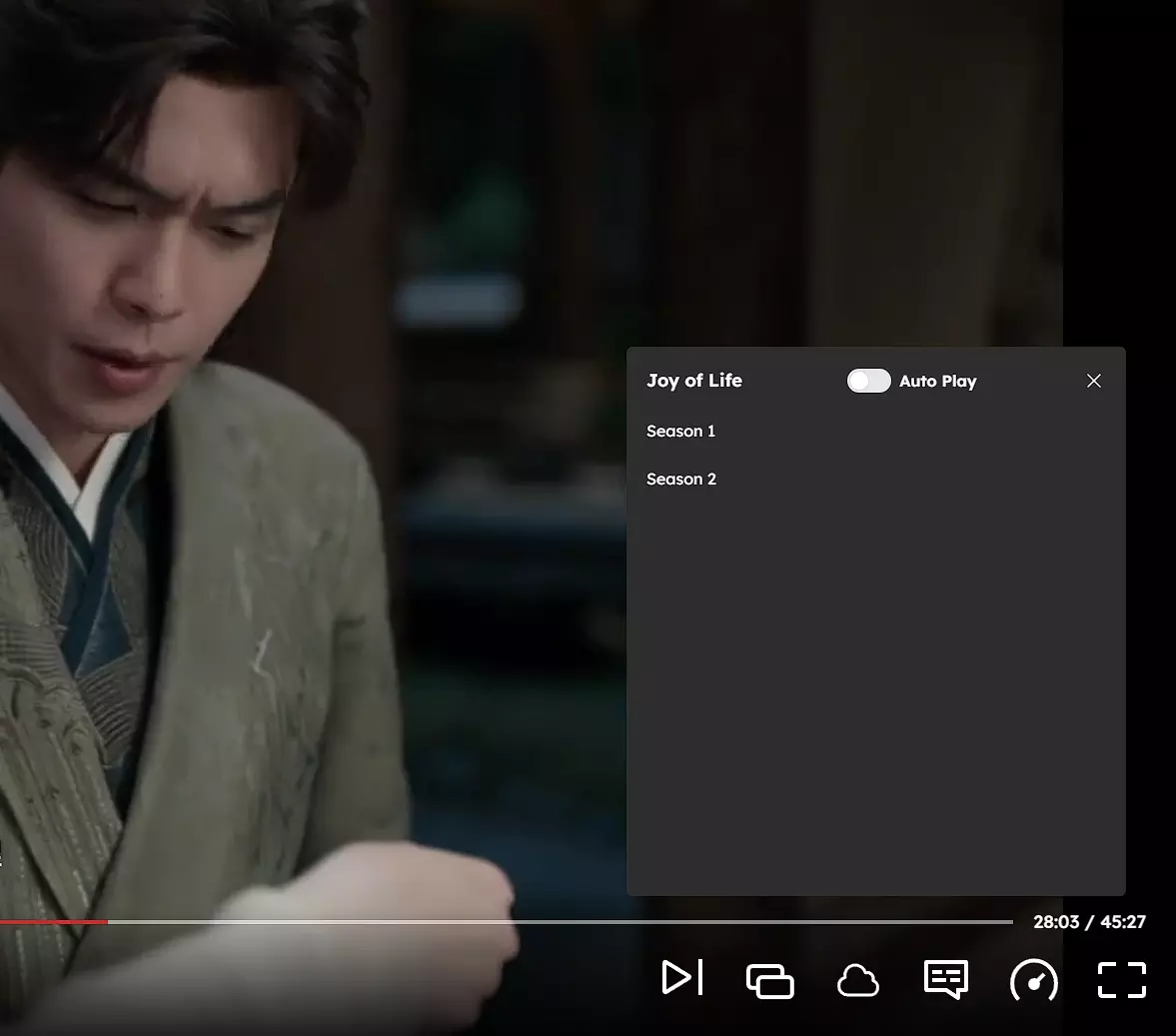Viewport: 1176px width, 1036px height.
Task: Click empty area below Season 2
Action: point(874,699)
